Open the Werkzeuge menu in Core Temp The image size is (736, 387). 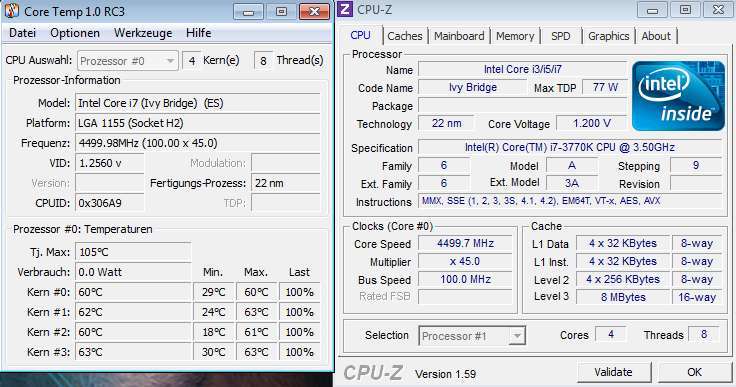click(143, 33)
